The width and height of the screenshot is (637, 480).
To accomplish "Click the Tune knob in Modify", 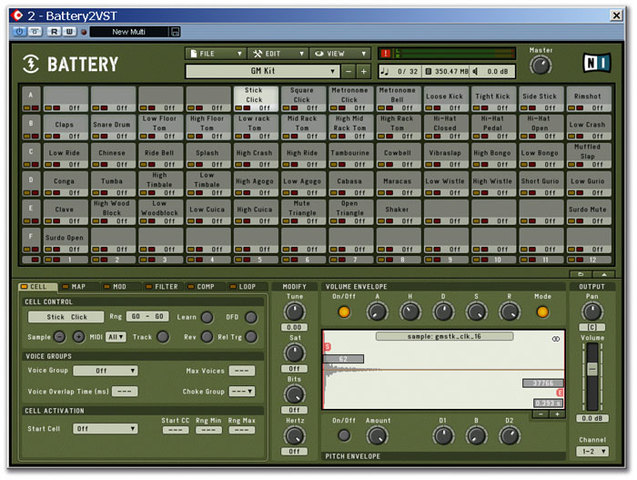I will point(294,311).
